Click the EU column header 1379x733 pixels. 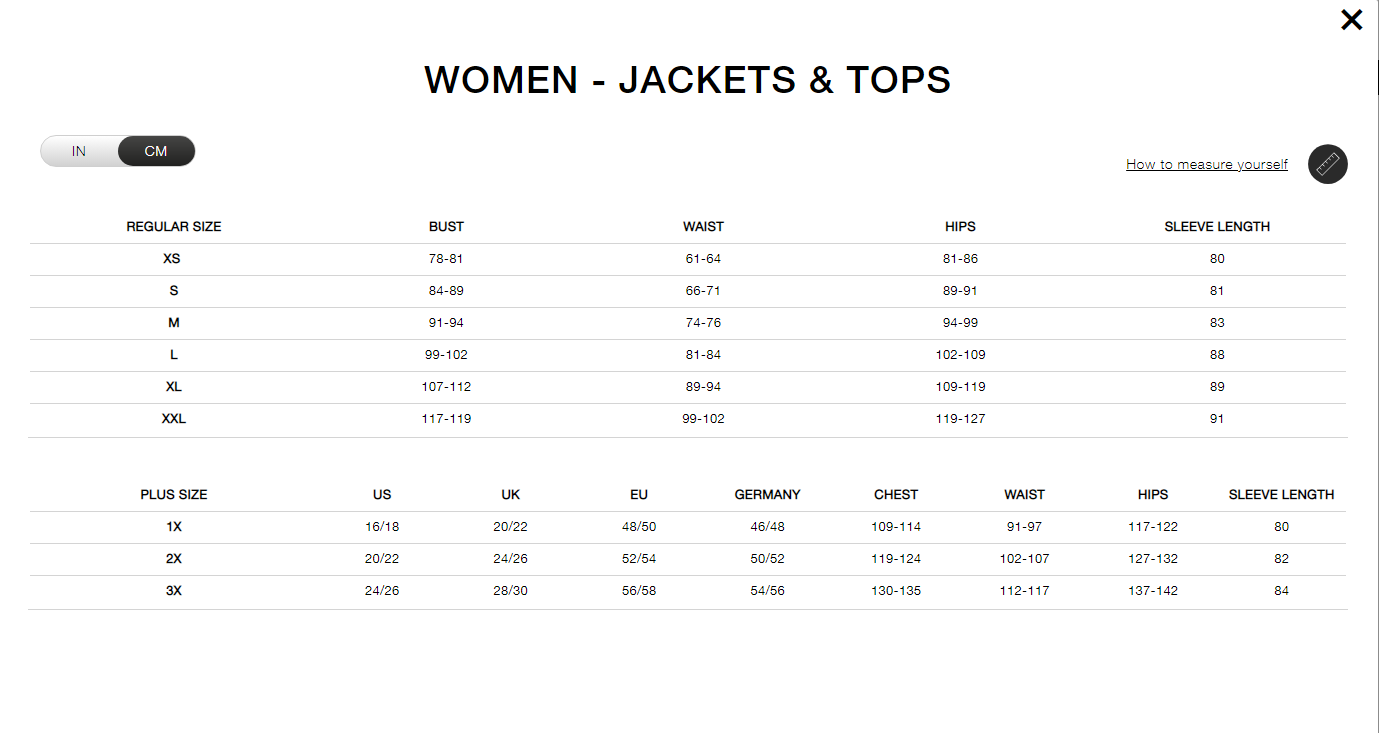(x=639, y=495)
